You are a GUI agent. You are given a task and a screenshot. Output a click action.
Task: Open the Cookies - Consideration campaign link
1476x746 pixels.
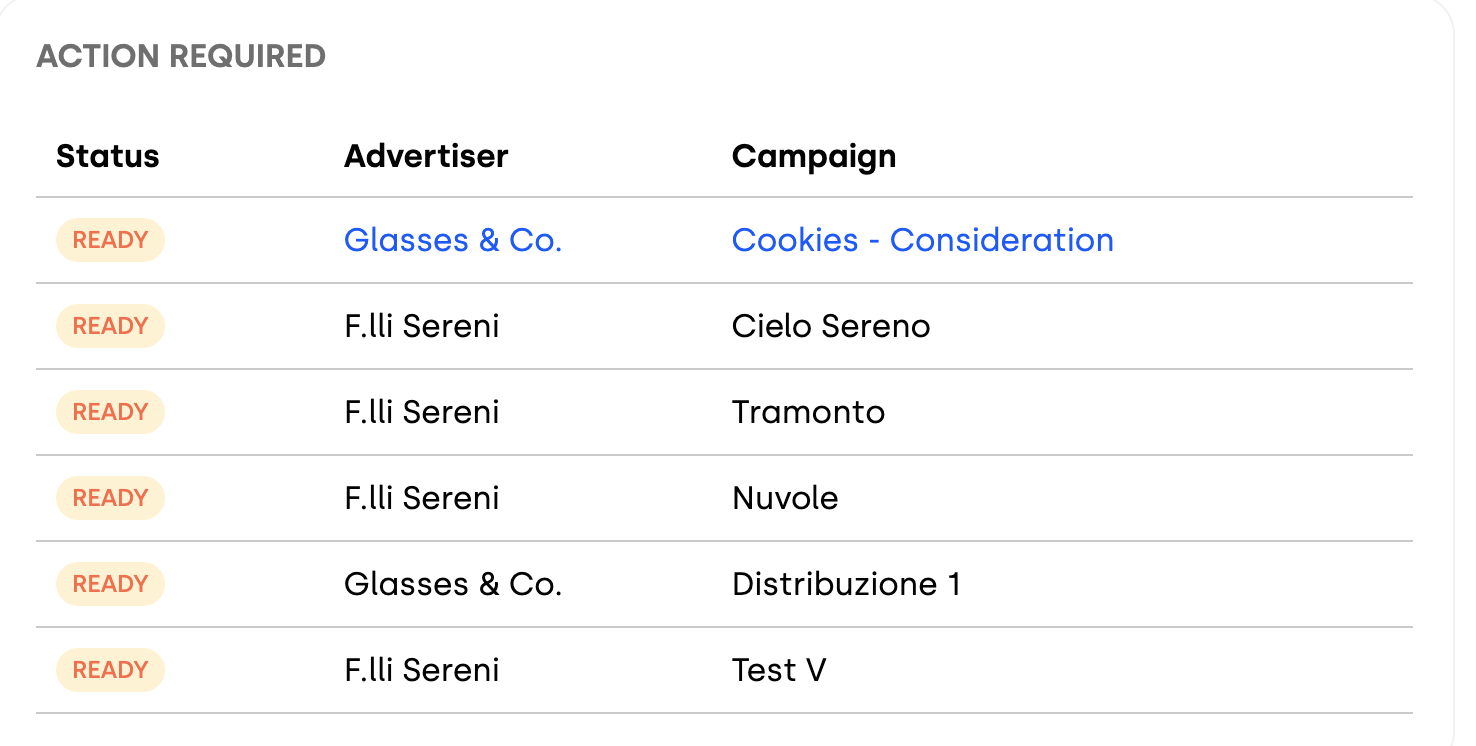coord(922,240)
